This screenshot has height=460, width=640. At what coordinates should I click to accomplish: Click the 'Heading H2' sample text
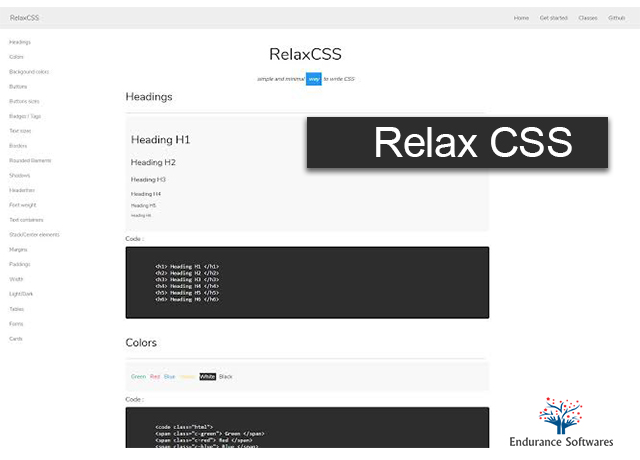(x=153, y=162)
